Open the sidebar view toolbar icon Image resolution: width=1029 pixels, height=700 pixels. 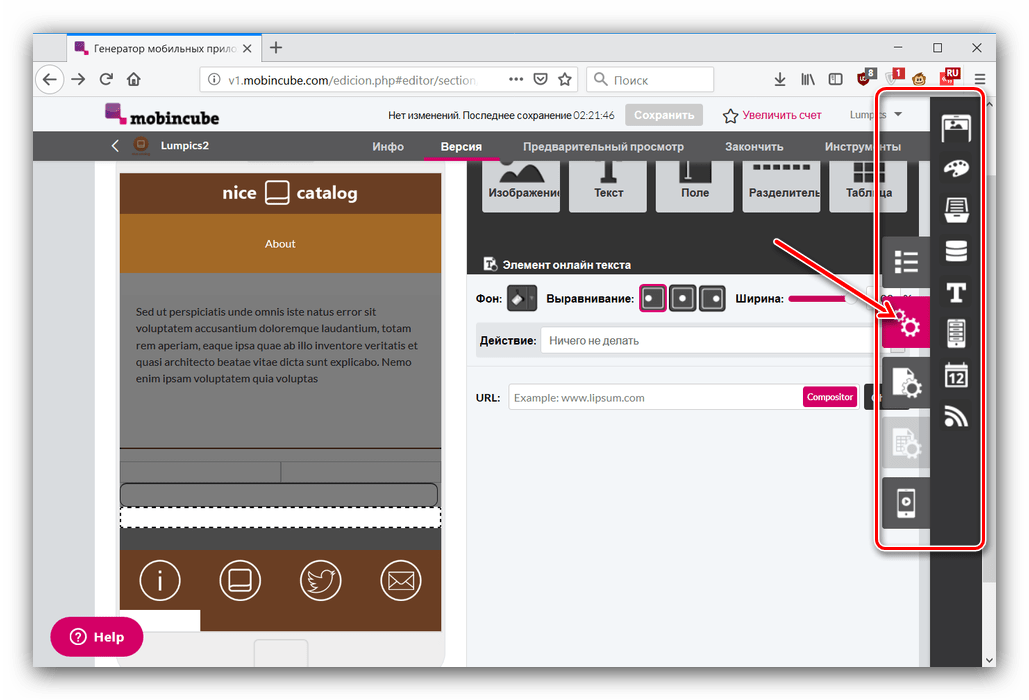pos(835,79)
